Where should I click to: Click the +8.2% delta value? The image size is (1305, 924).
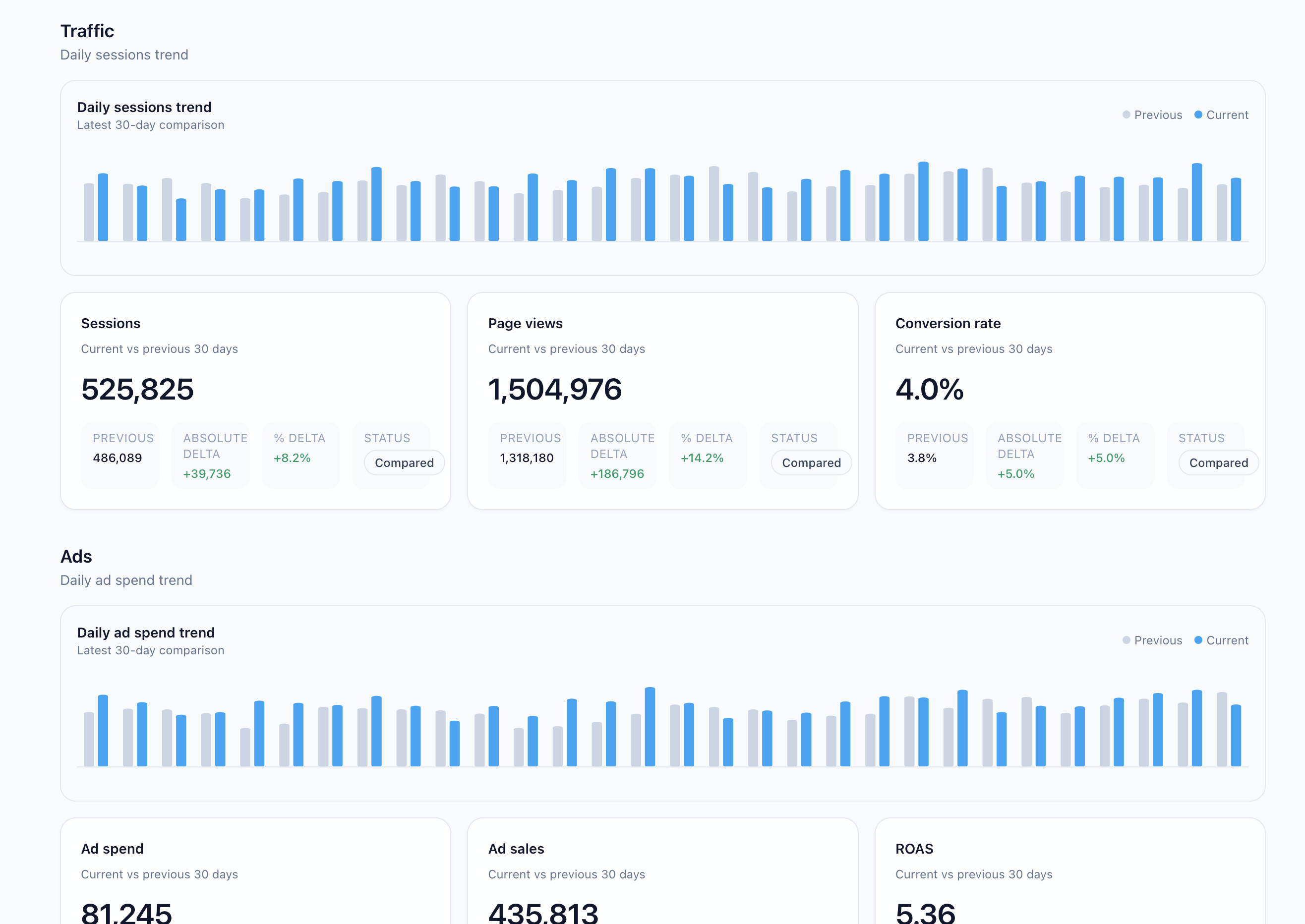pos(292,458)
